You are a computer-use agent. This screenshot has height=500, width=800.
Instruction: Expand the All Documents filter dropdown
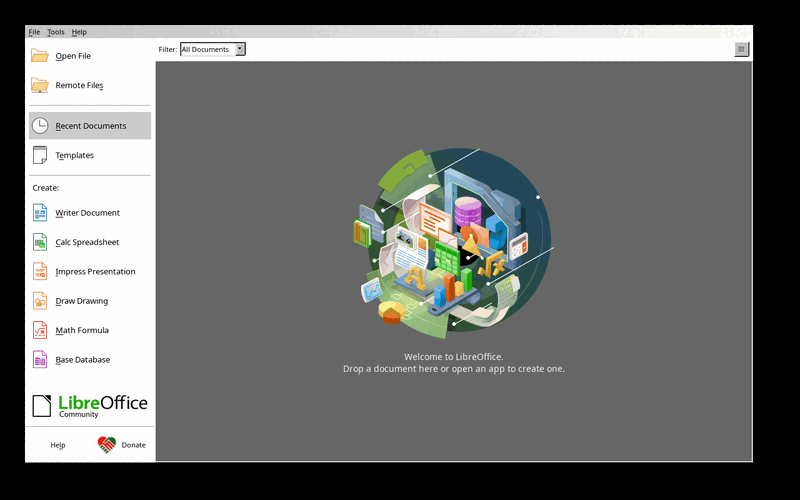click(x=213, y=49)
